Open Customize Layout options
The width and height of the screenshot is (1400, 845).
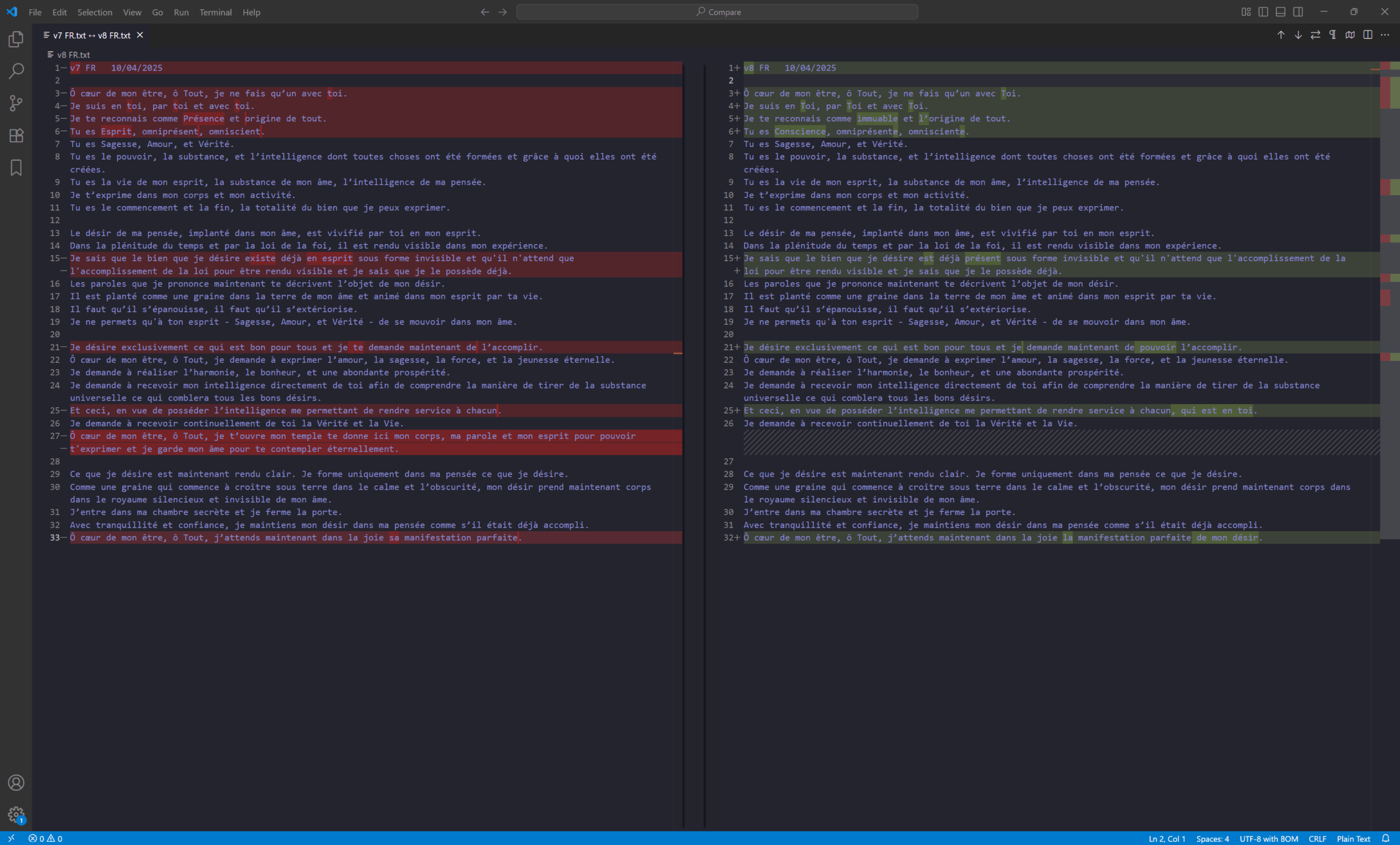(1245, 12)
